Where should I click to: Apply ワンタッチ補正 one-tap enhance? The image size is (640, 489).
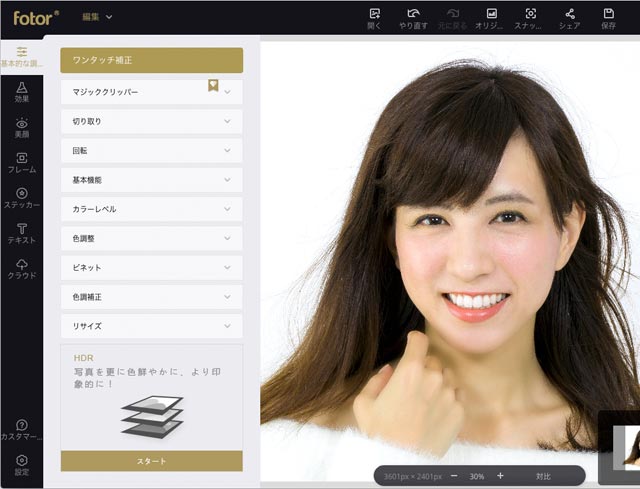pyautogui.click(x=151, y=60)
